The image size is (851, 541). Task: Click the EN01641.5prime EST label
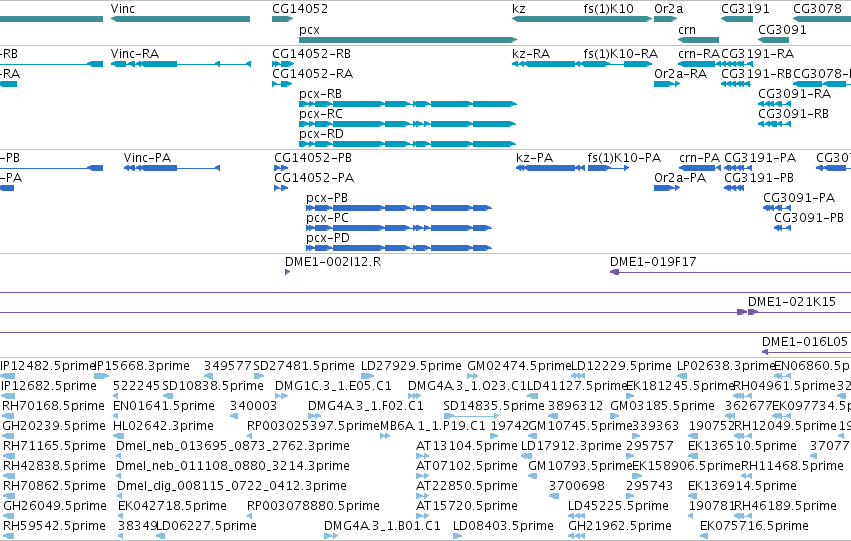point(164,405)
